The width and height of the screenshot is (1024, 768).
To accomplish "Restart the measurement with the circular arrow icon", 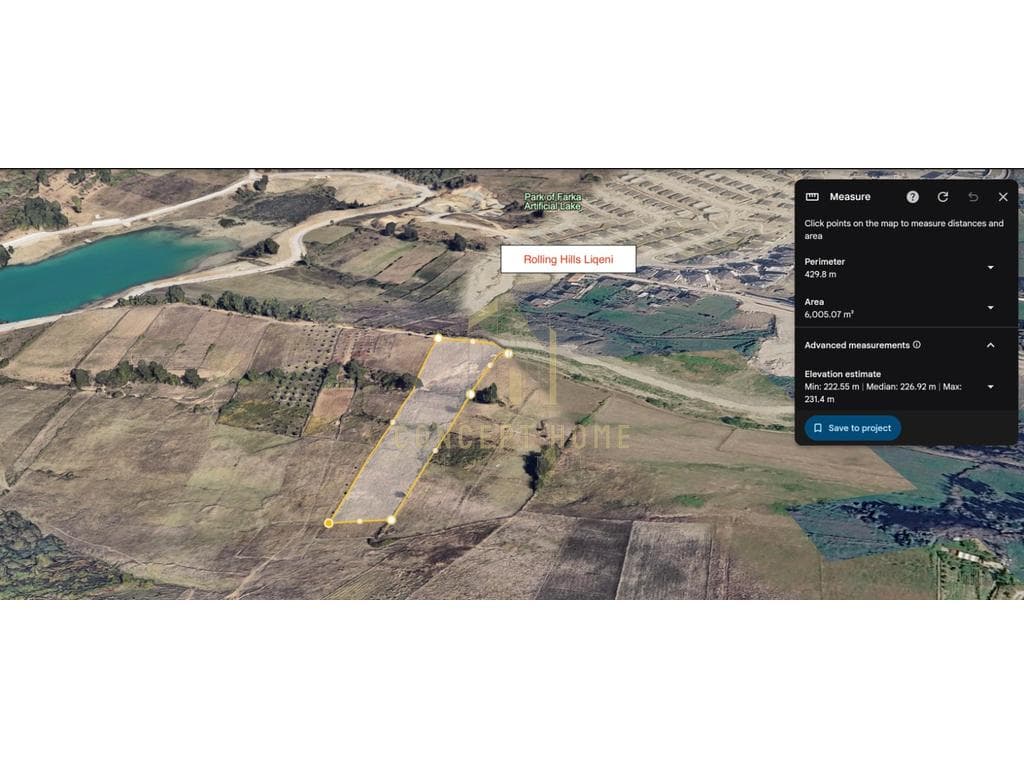I will (942, 197).
